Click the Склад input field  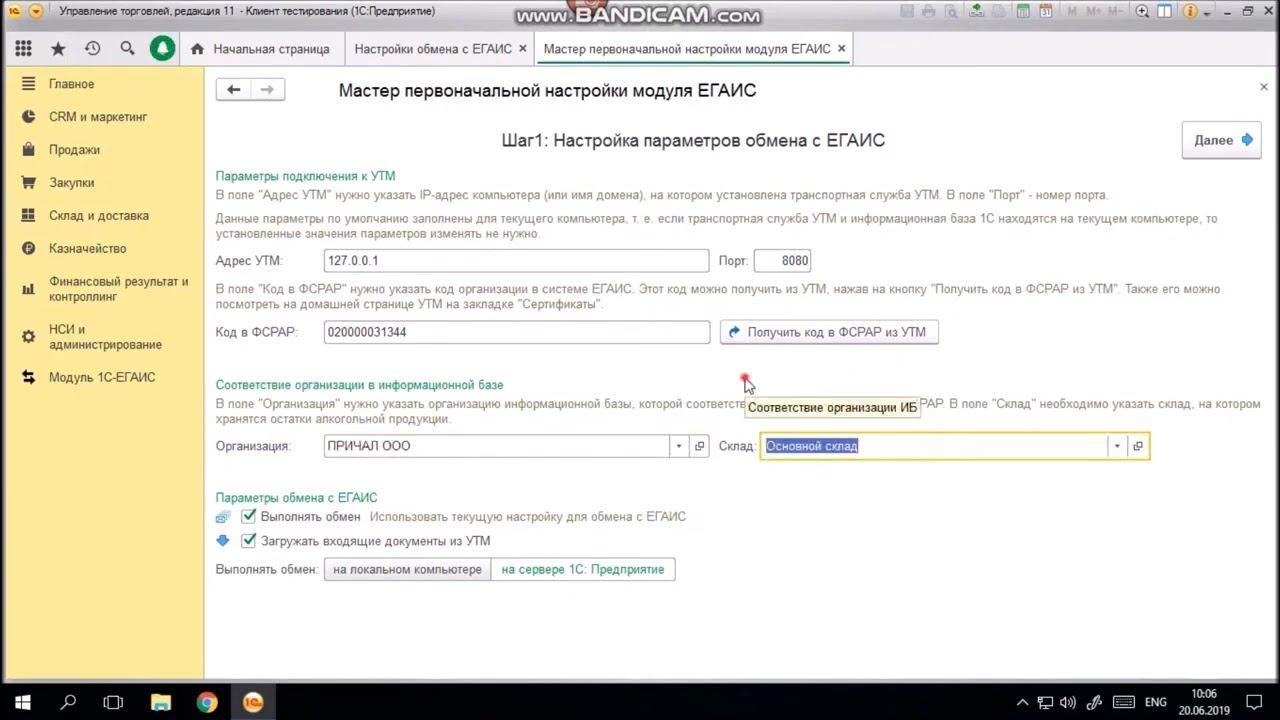(x=933, y=446)
